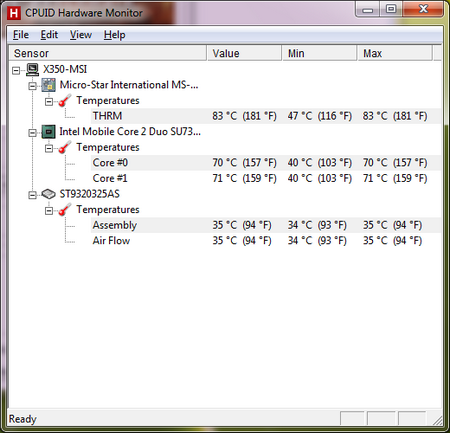Maximize the CPUID Hardware Monitor window
Image resolution: width=450 pixels, height=433 pixels.
tap(391, 9)
